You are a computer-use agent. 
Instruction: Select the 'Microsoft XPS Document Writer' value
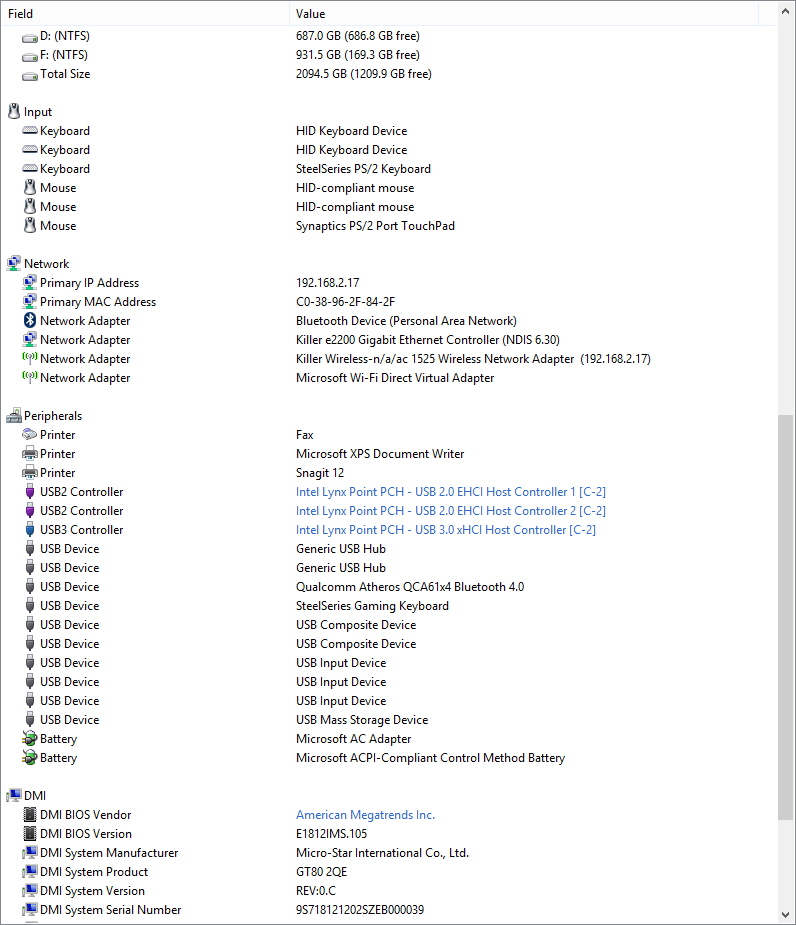pyautogui.click(x=380, y=454)
